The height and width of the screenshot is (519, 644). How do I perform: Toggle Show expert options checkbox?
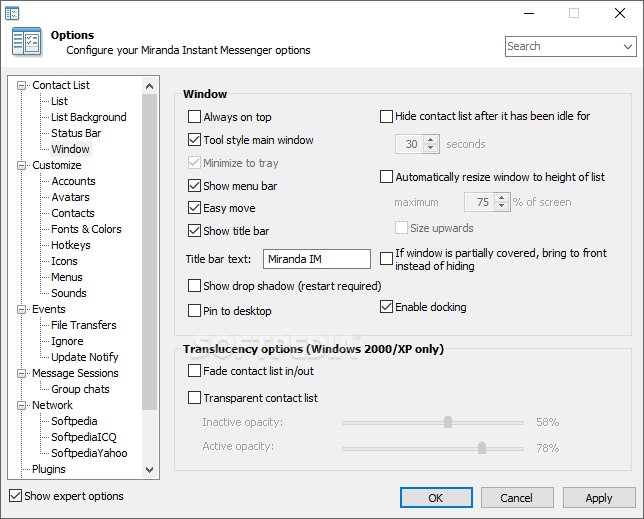(x=16, y=496)
